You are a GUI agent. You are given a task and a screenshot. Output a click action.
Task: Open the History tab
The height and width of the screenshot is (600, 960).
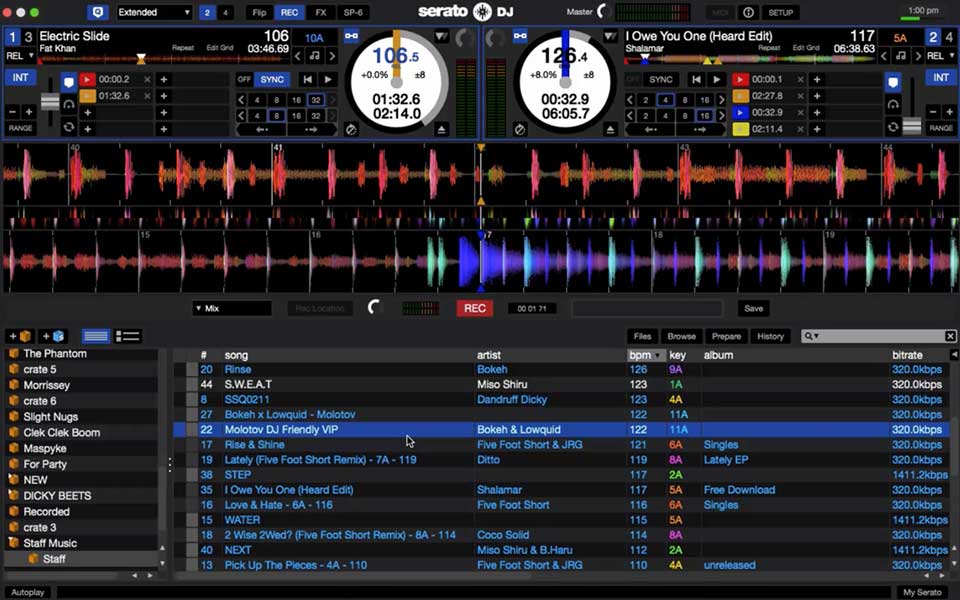coord(770,336)
